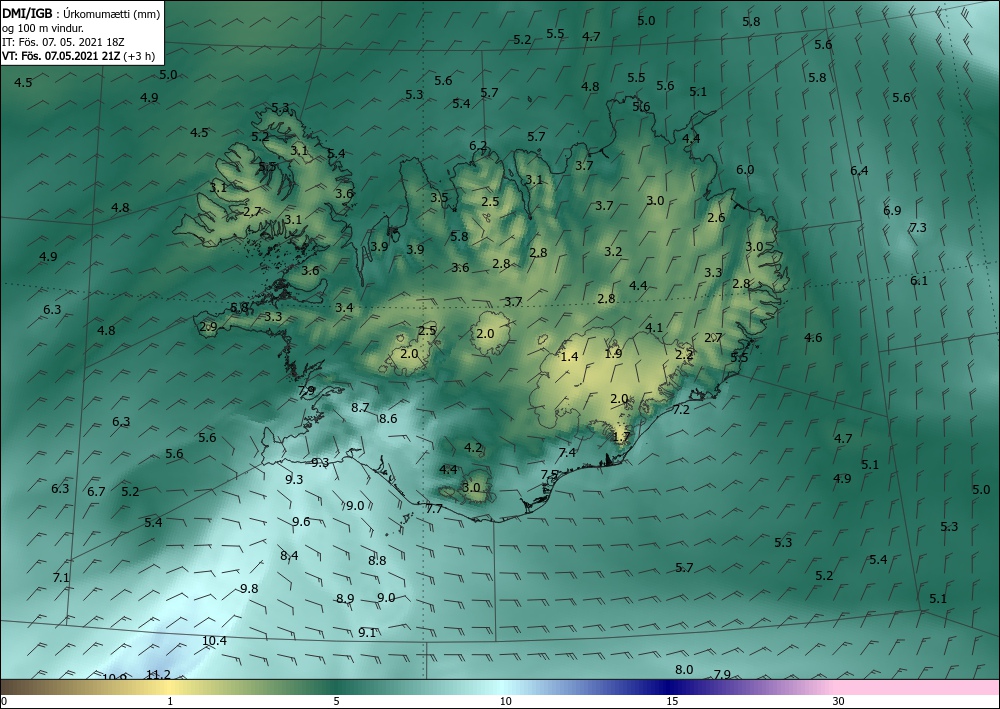Click the 10.4 value on the map
This screenshot has width=1000, height=709.
[214, 641]
